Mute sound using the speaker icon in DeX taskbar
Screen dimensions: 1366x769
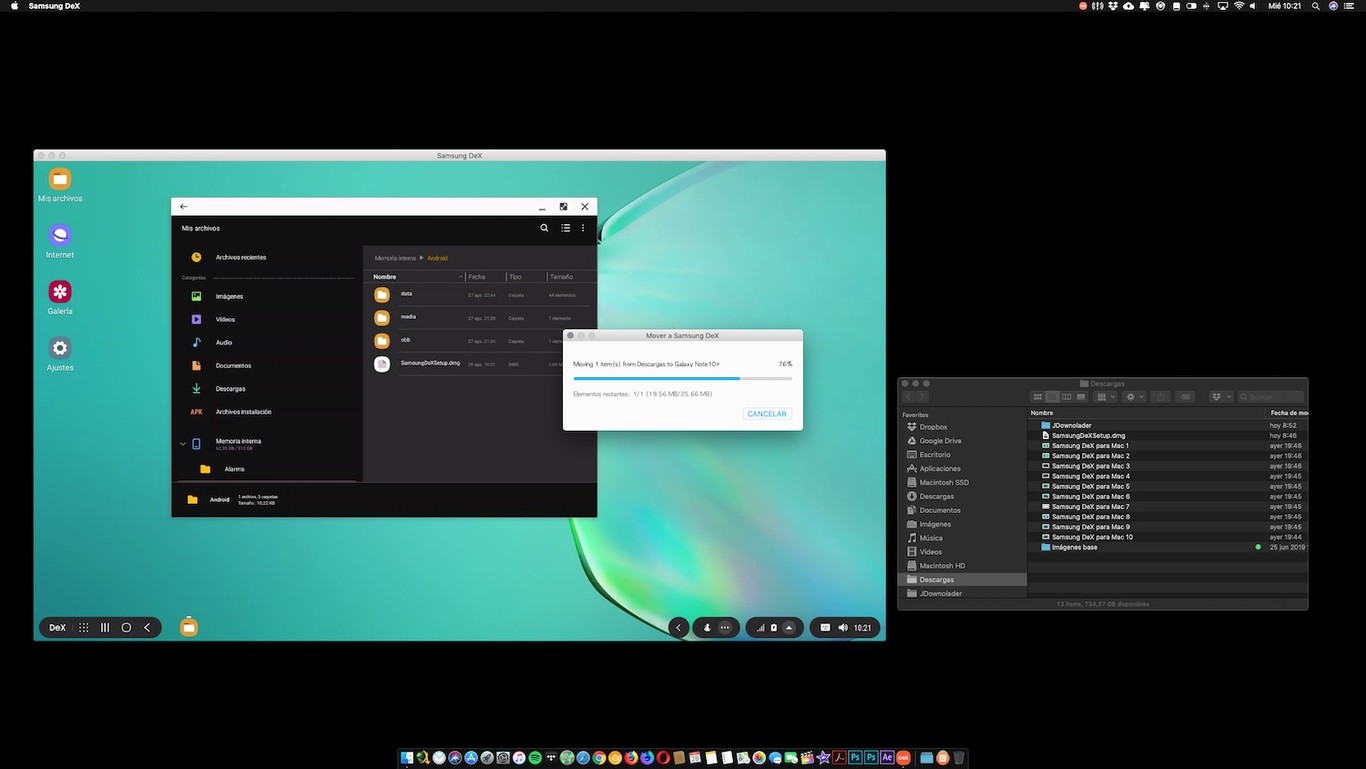[x=842, y=627]
